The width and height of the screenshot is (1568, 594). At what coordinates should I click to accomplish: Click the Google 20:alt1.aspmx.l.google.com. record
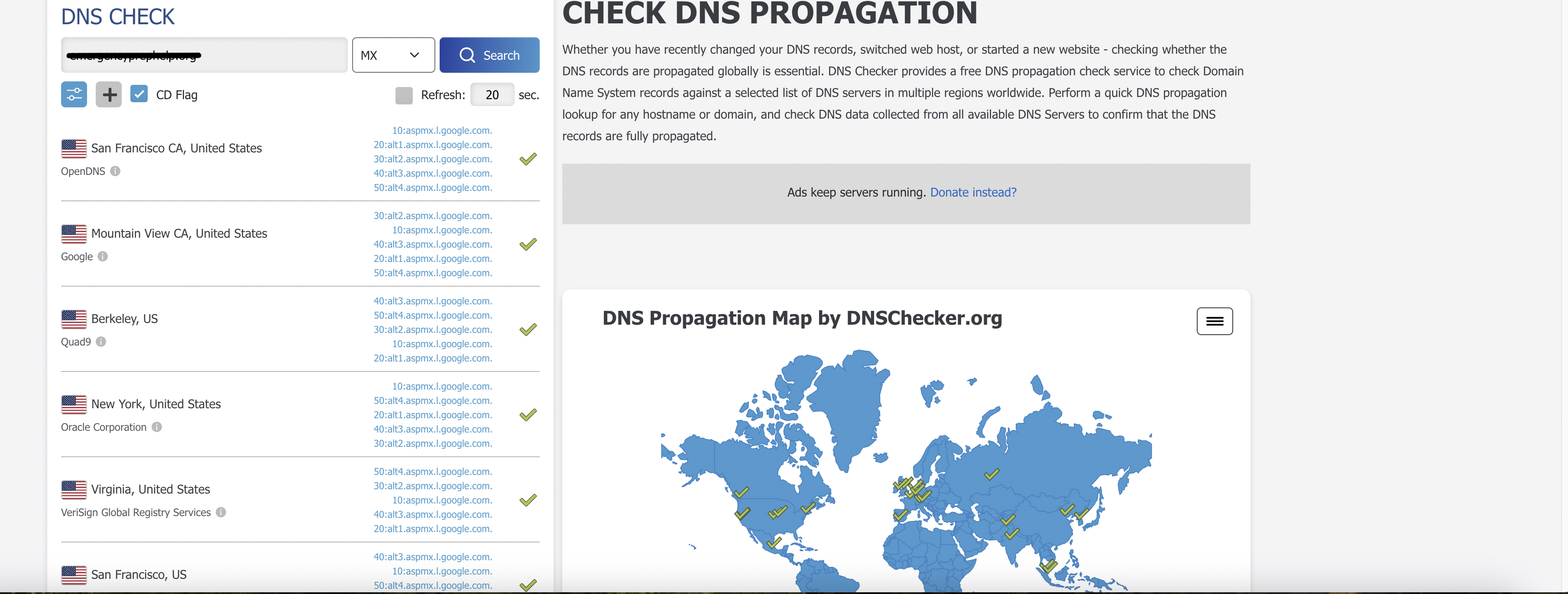(x=433, y=258)
